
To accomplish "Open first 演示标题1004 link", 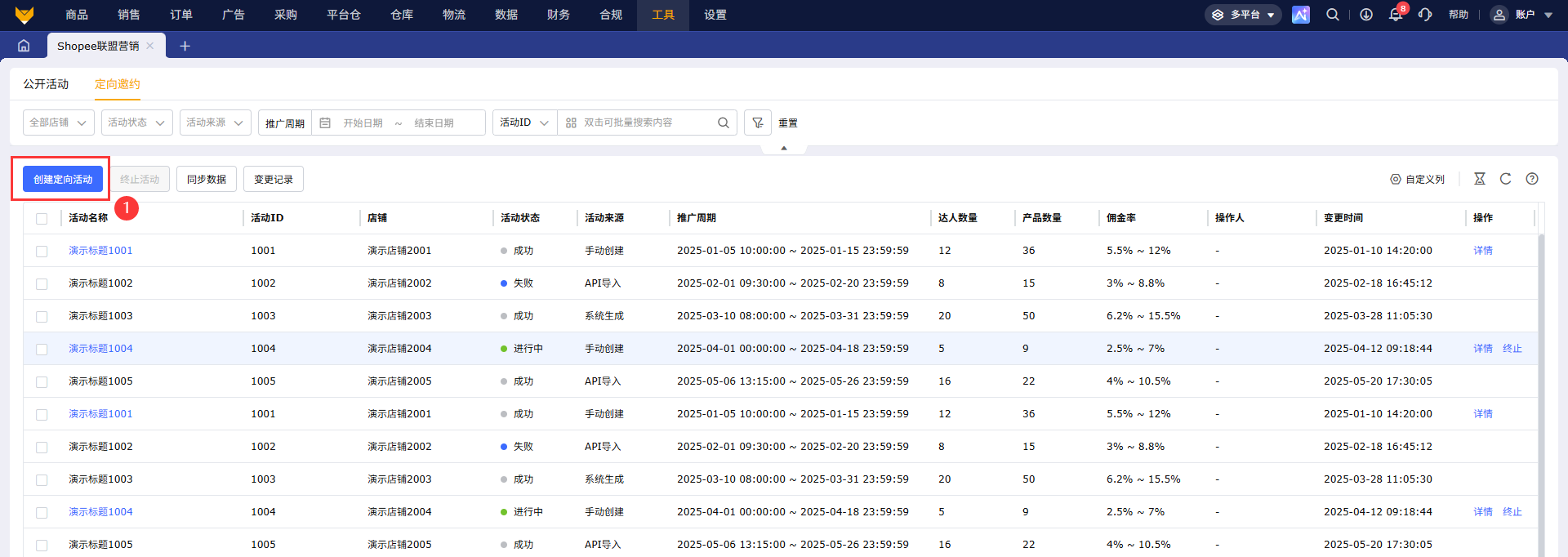I will tap(100, 349).
